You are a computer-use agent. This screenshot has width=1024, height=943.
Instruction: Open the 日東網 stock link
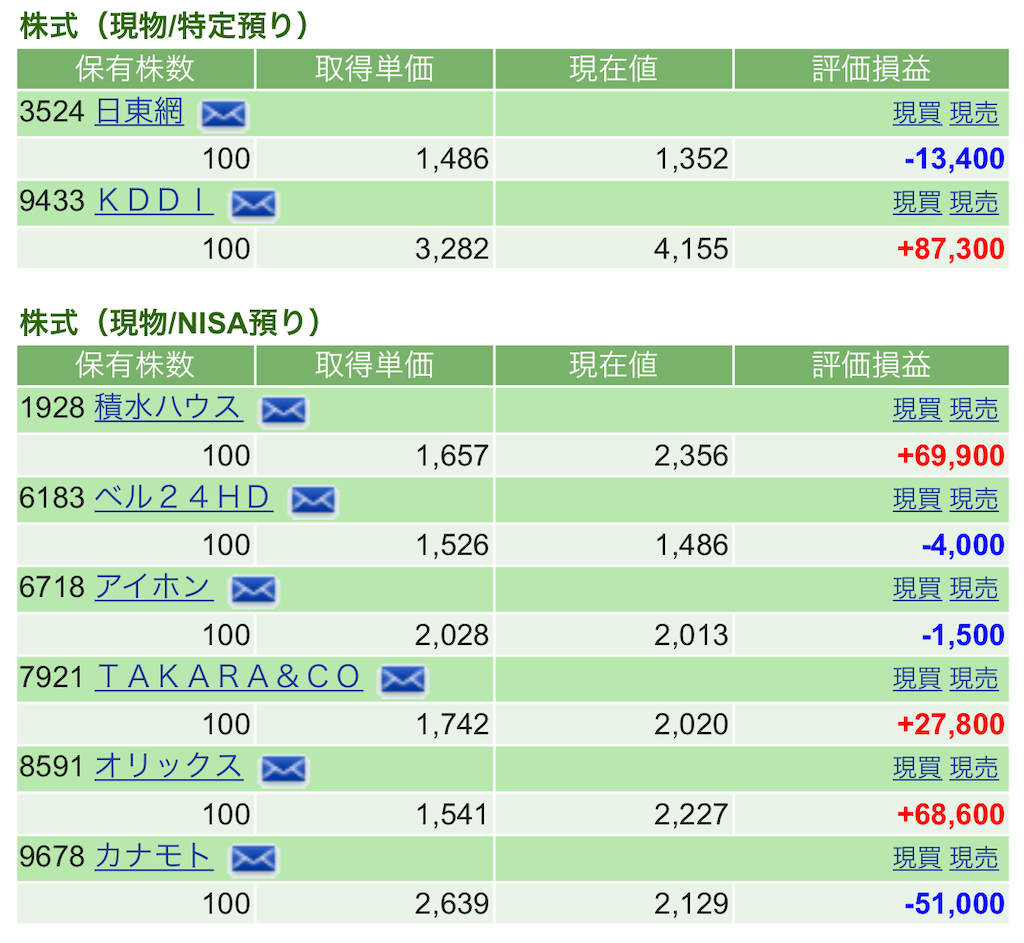[x=139, y=112]
